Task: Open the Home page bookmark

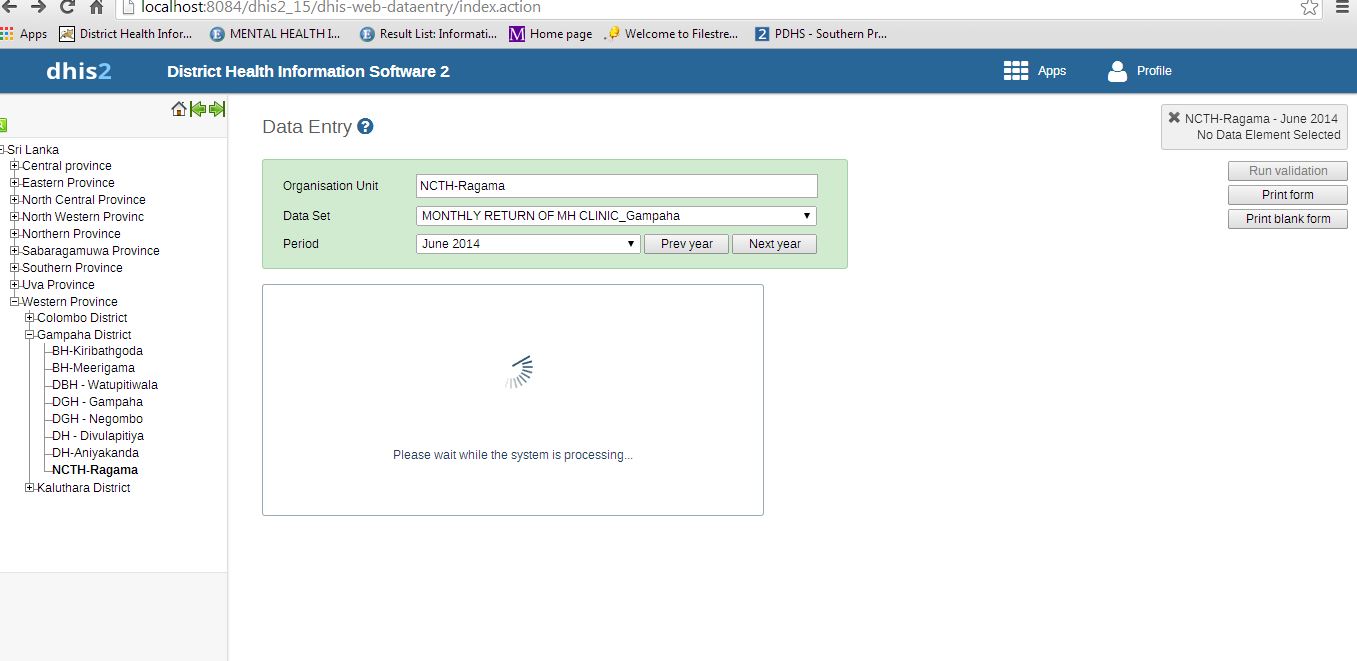Action: (551, 34)
